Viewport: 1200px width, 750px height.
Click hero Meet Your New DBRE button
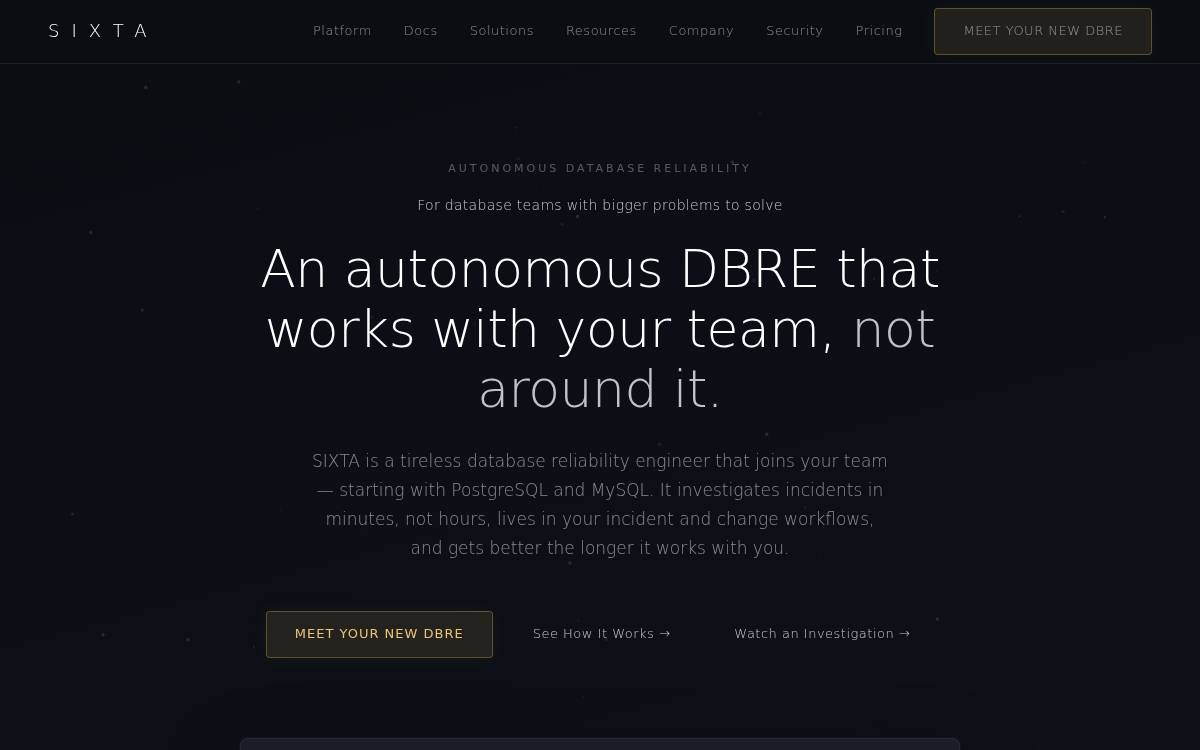pyautogui.click(x=379, y=634)
